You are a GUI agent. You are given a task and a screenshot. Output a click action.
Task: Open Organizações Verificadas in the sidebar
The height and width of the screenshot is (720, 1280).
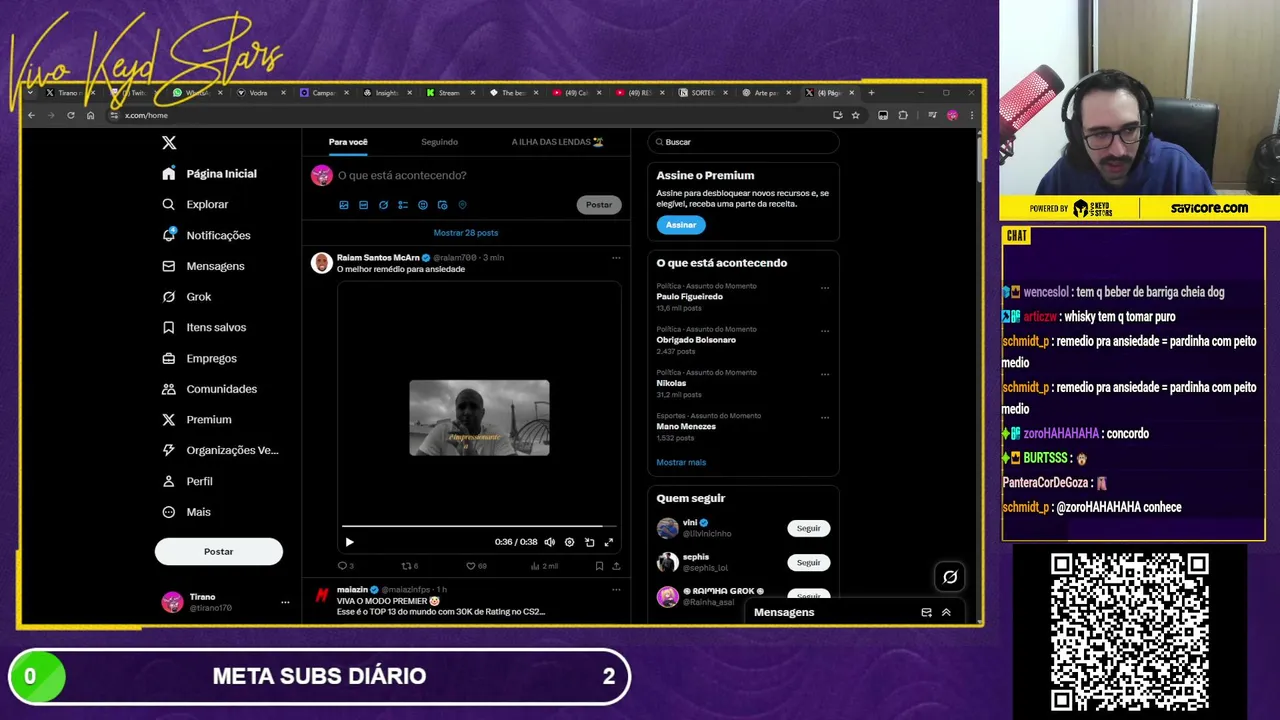[220, 450]
